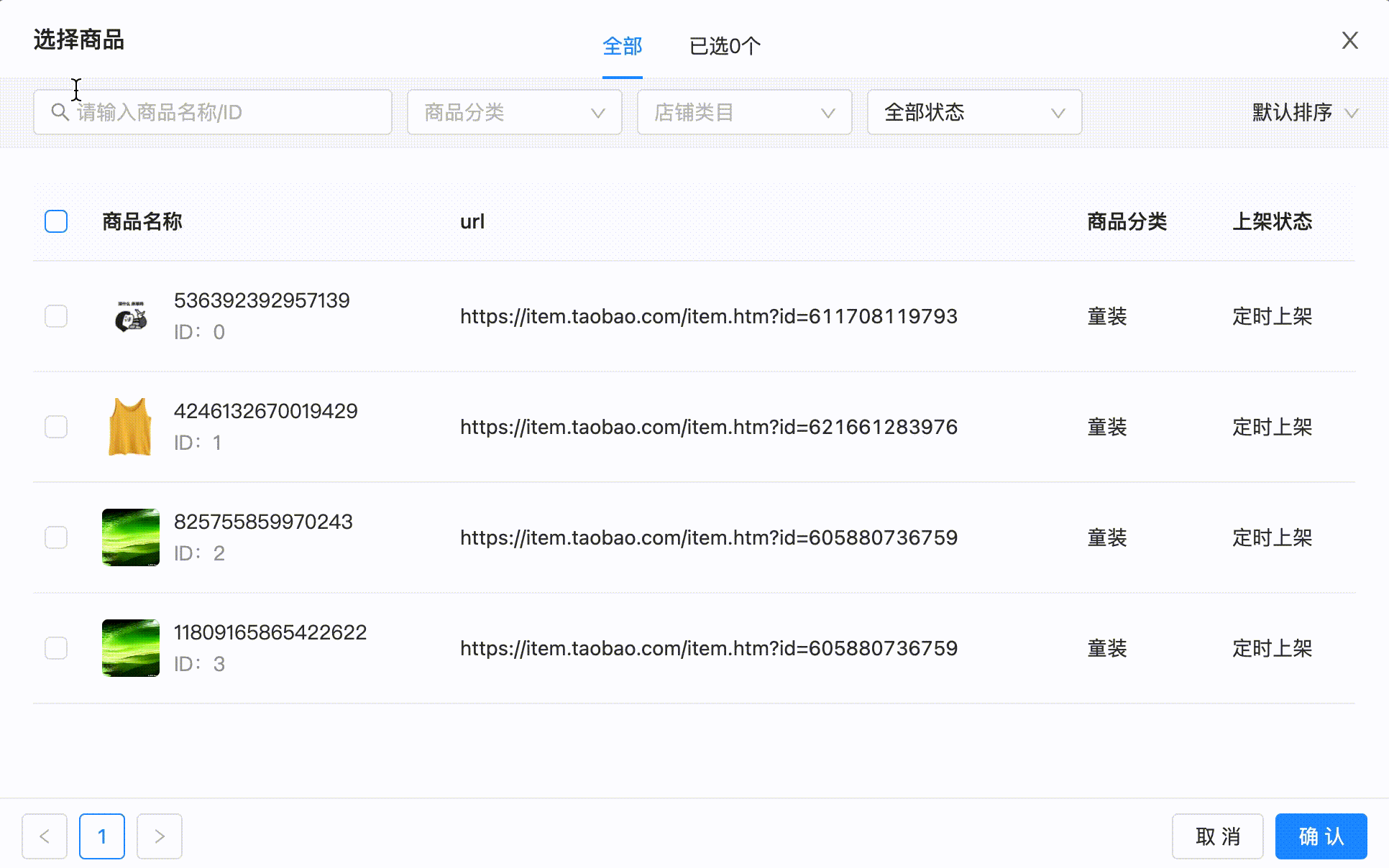Viewport: 1389px width, 868px height.
Task: Check the box for product ID 1
Action: [x=56, y=427]
